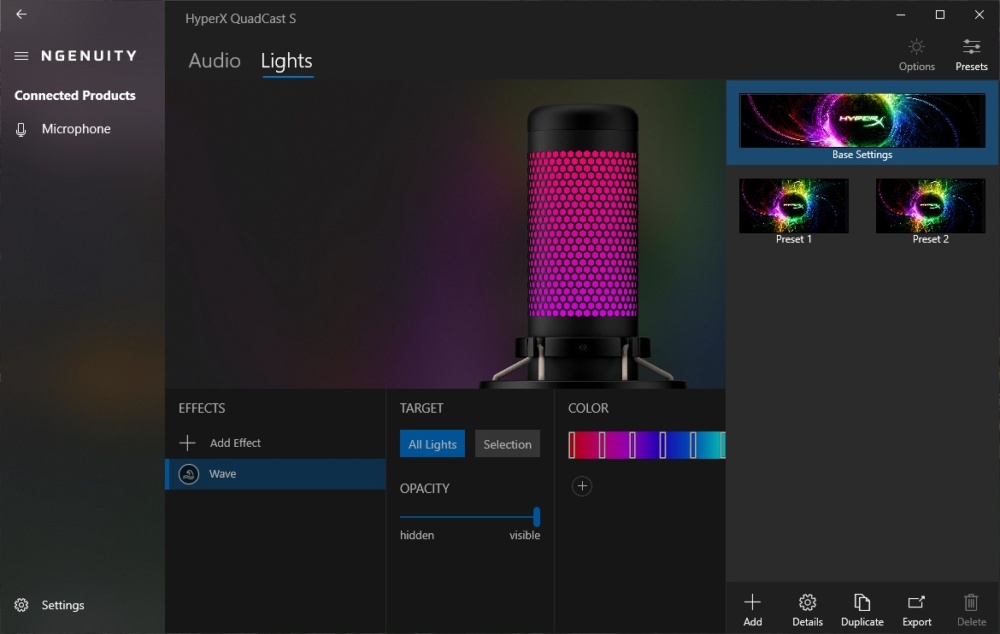
Task: Switch to the Audio tab
Action: tap(214, 61)
